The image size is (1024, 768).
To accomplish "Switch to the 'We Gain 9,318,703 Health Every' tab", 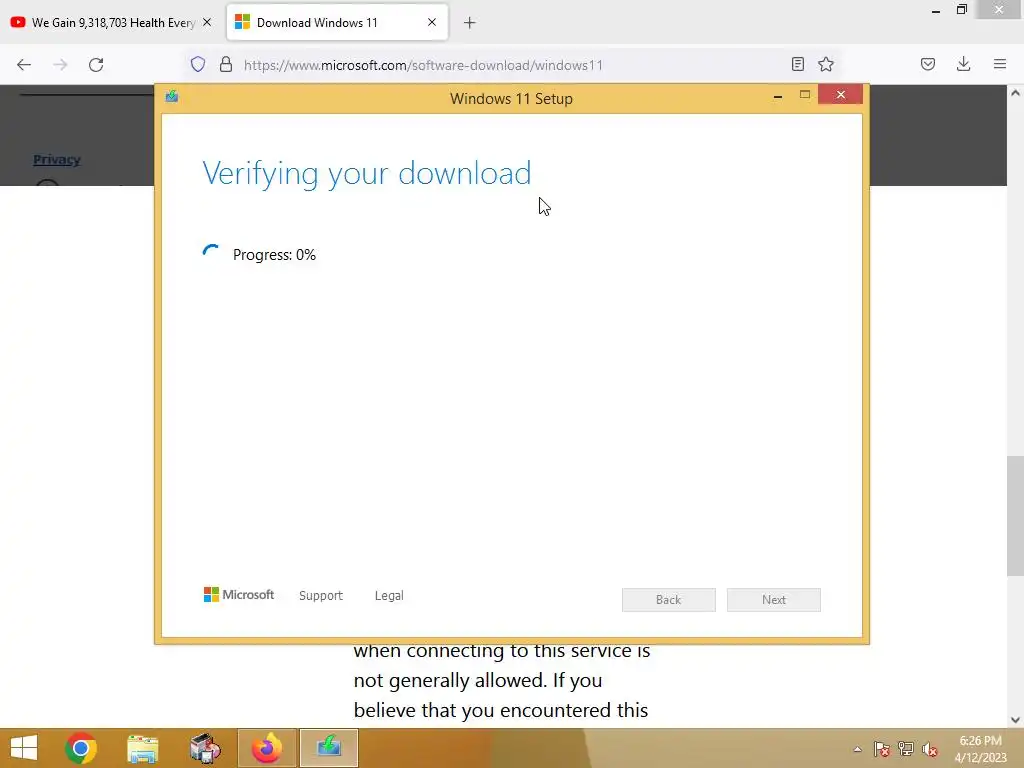I will [x=112, y=23].
